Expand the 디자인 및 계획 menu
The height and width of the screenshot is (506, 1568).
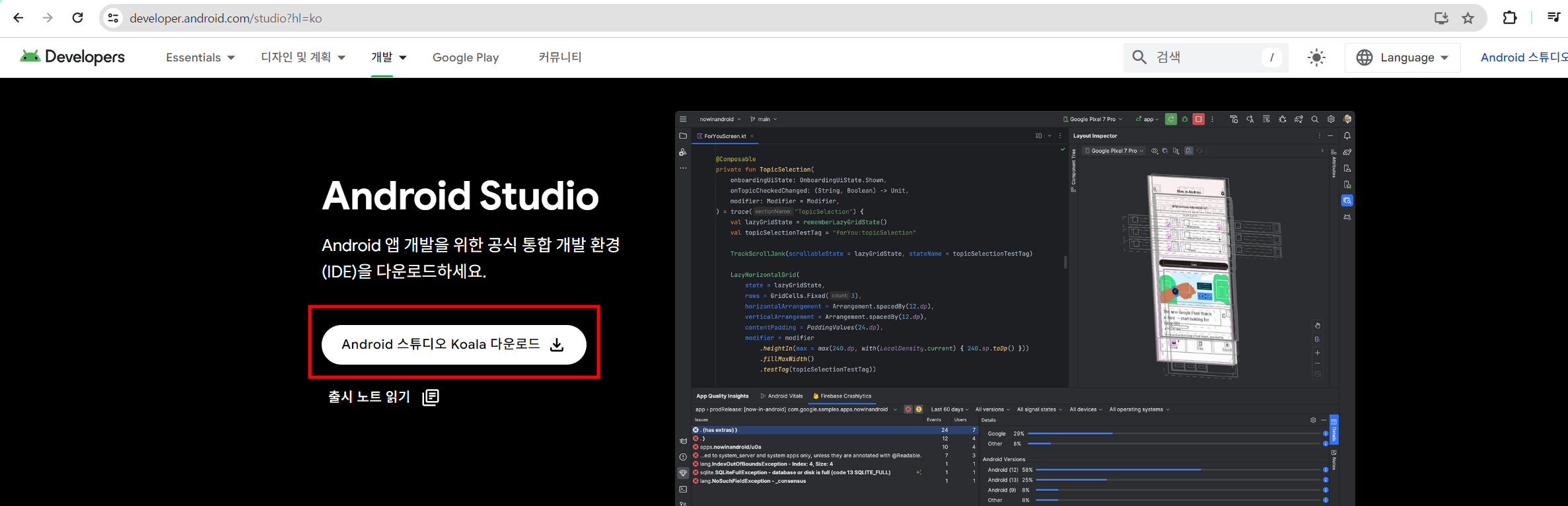pyautogui.click(x=303, y=57)
